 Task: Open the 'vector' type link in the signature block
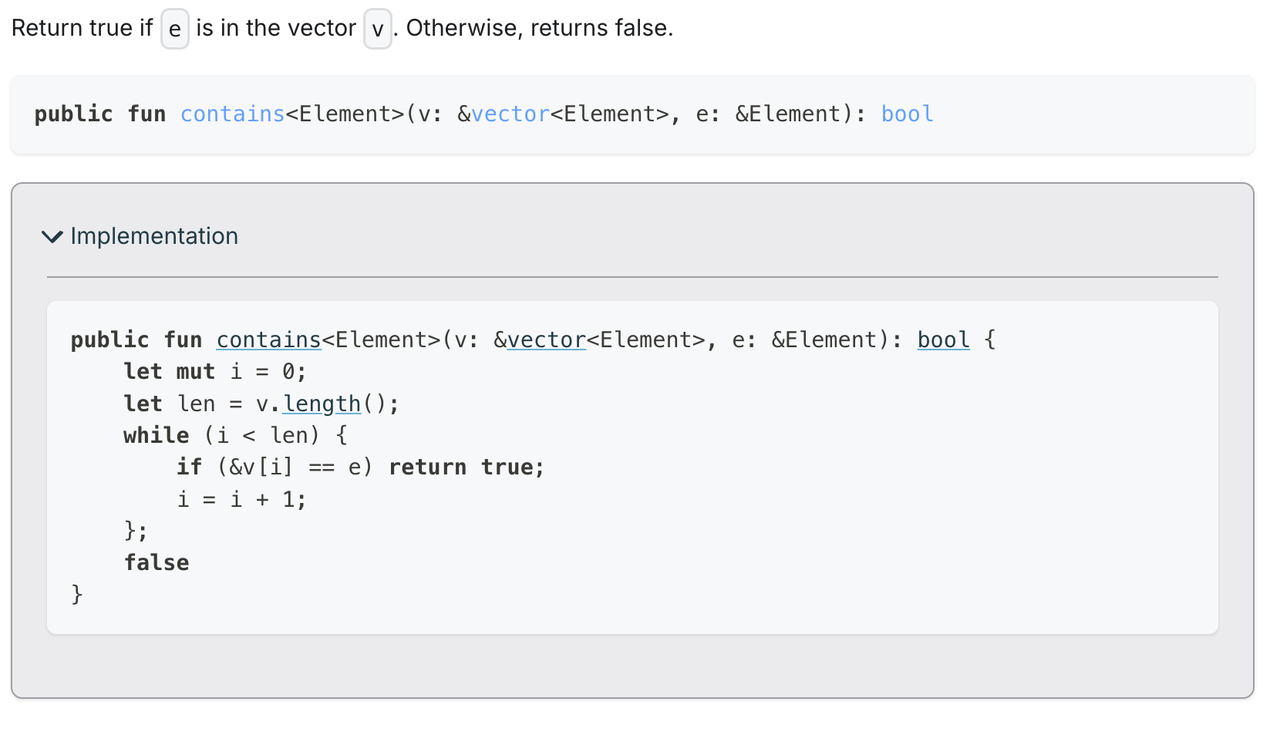[x=510, y=114]
